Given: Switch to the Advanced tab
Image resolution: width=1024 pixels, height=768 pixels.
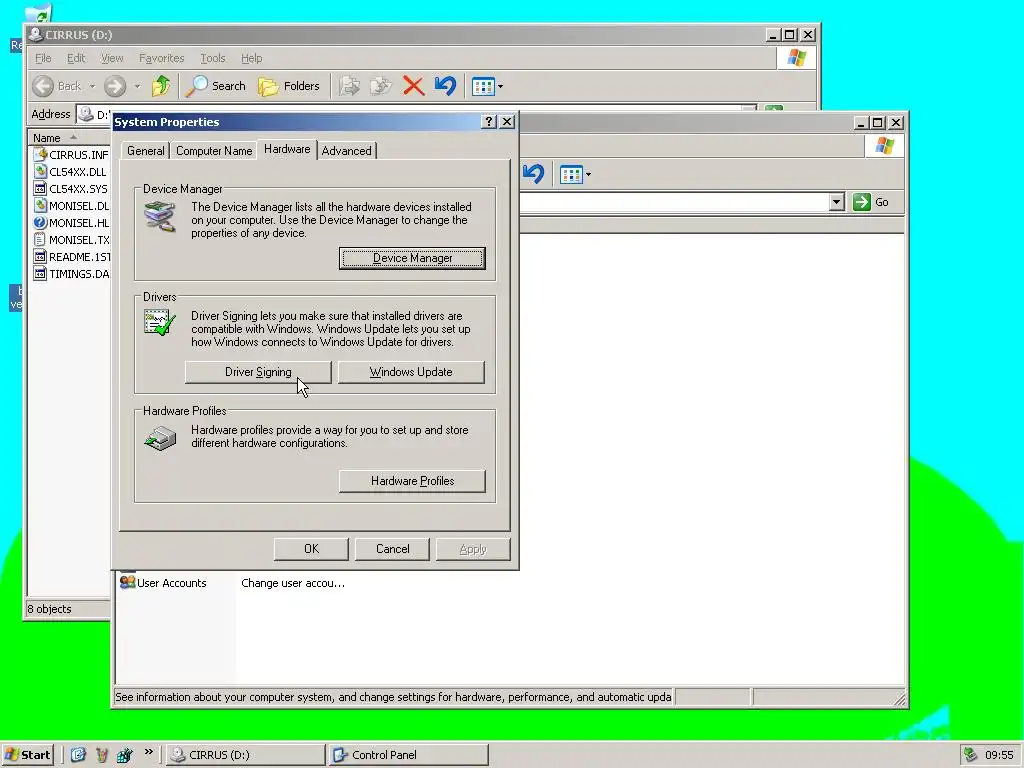Looking at the screenshot, I should (346, 151).
